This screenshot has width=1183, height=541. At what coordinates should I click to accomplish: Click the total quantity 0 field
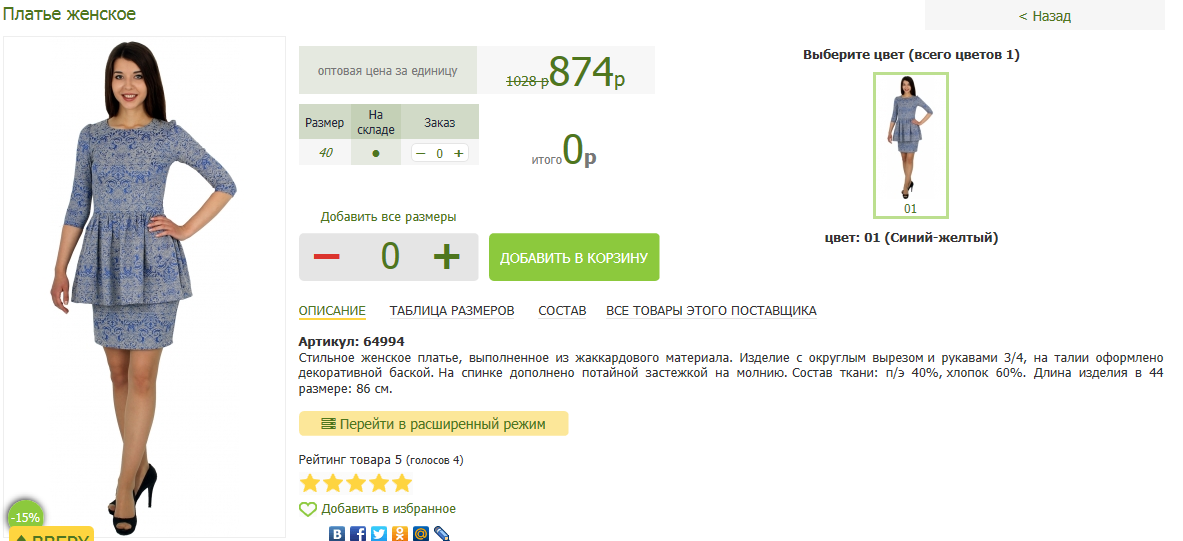tap(389, 257)
